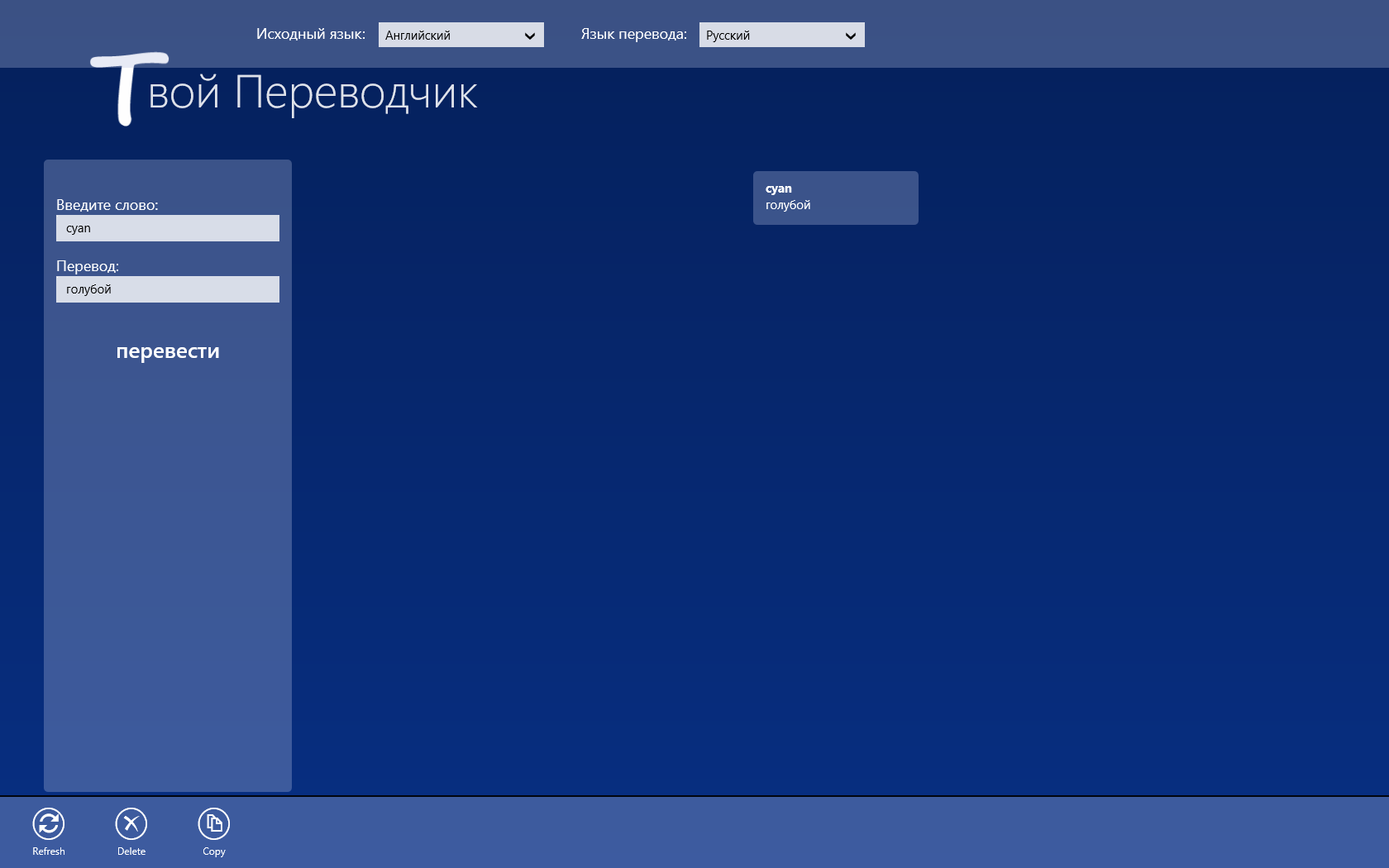Viewport: 1389px width, 868px height.
Task: Open the Русский target language dropdown
Action: point(782,35)
